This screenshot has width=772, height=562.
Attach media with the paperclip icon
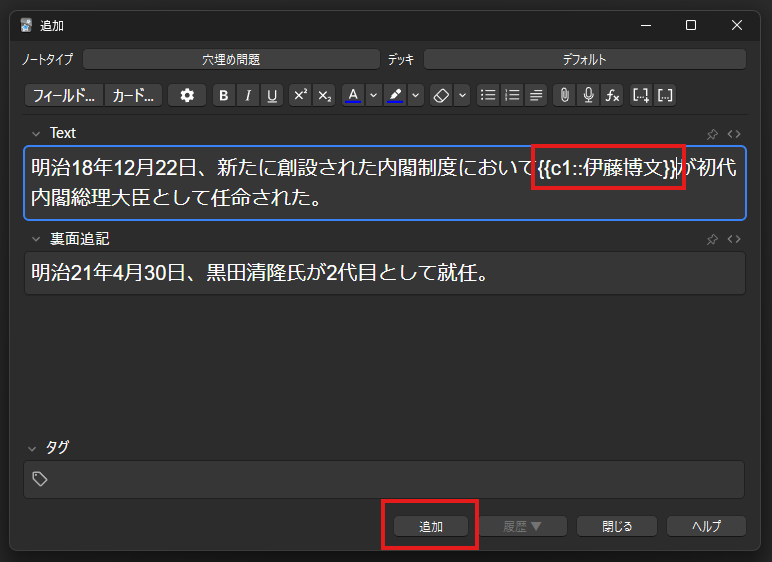[565, 96]
